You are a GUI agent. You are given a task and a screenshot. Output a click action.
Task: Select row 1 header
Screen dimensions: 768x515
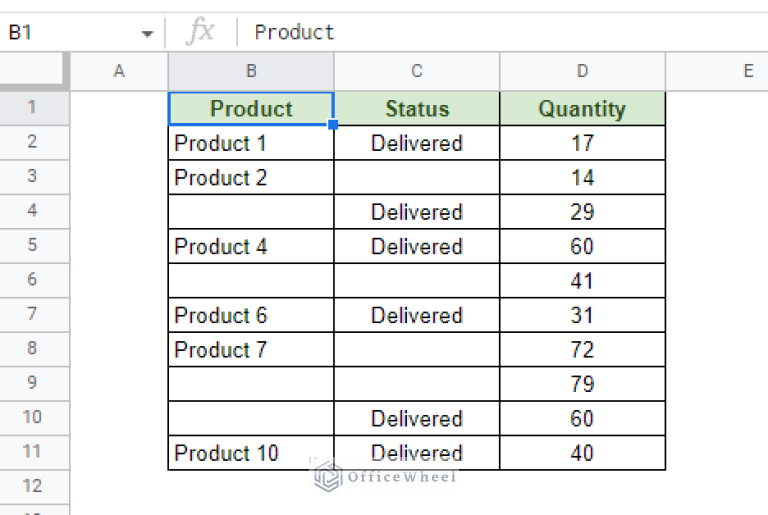click(33, 108)
